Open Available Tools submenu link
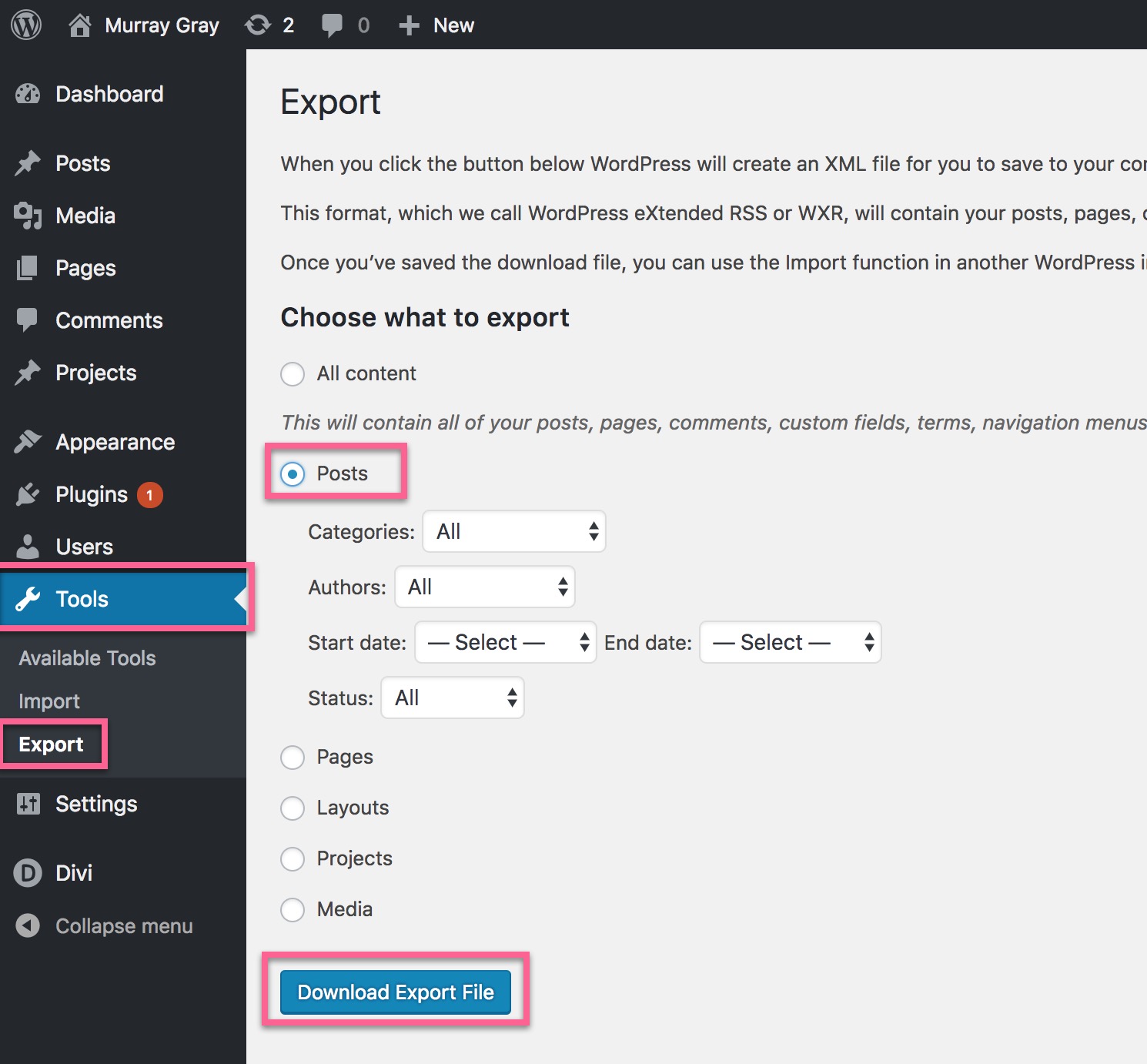1147x1064 pixels. [87, 658]
